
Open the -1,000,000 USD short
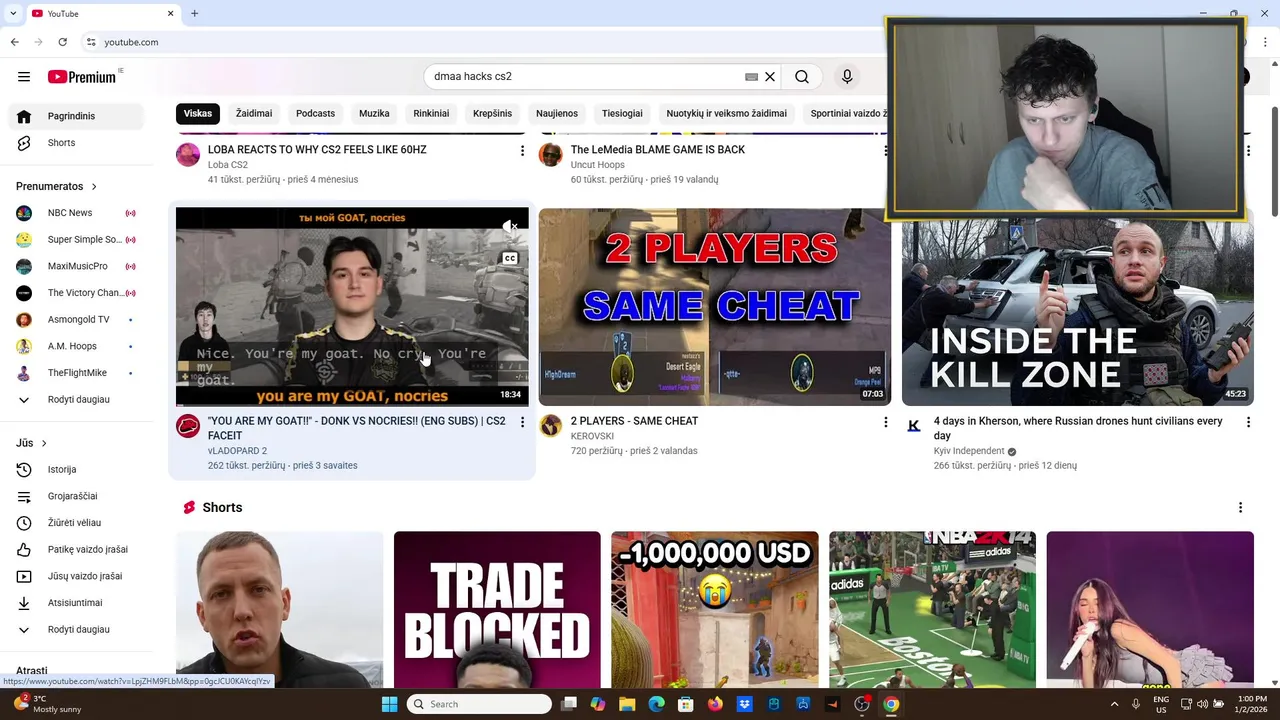715,609
